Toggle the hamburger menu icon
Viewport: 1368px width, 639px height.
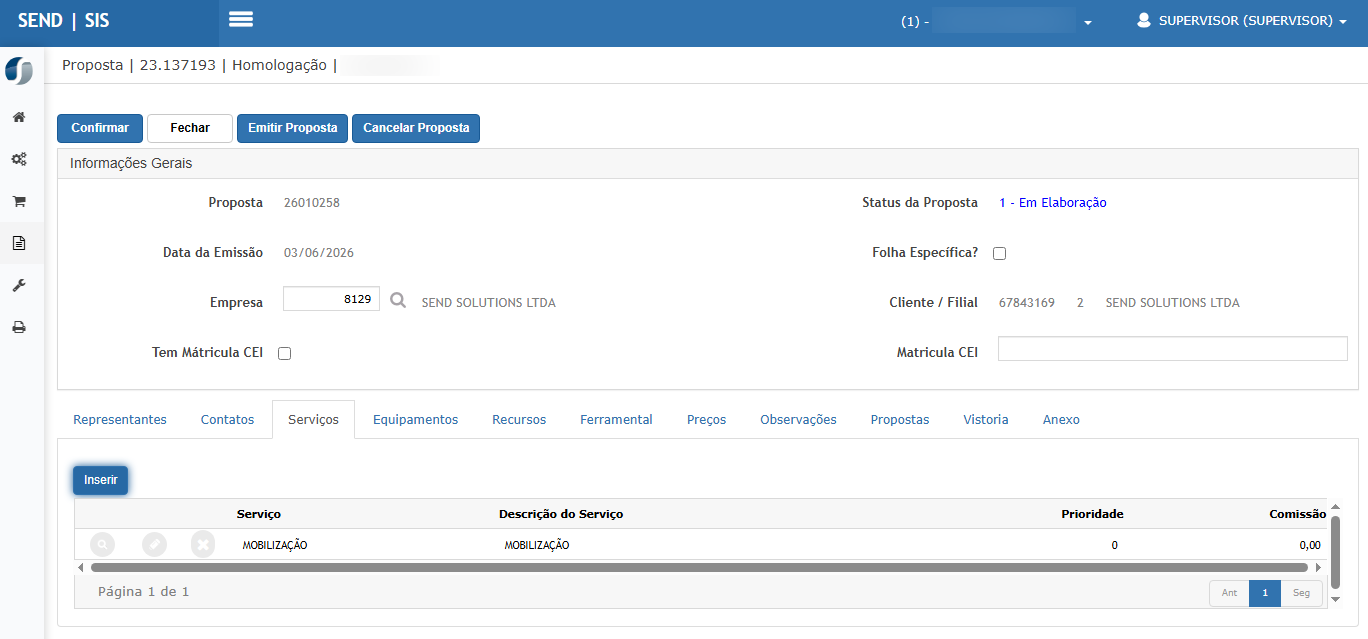coord(241,19)
